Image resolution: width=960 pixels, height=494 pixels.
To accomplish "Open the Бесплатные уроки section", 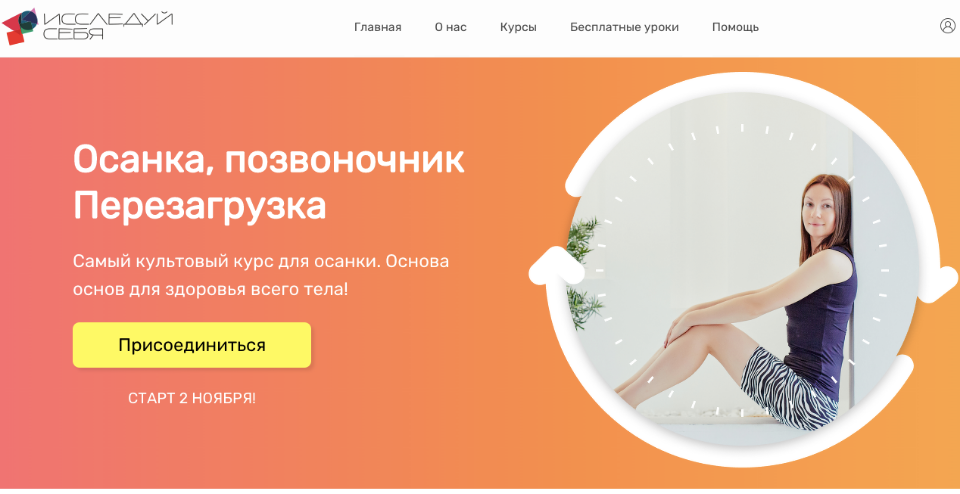I will tap(624, 27).
